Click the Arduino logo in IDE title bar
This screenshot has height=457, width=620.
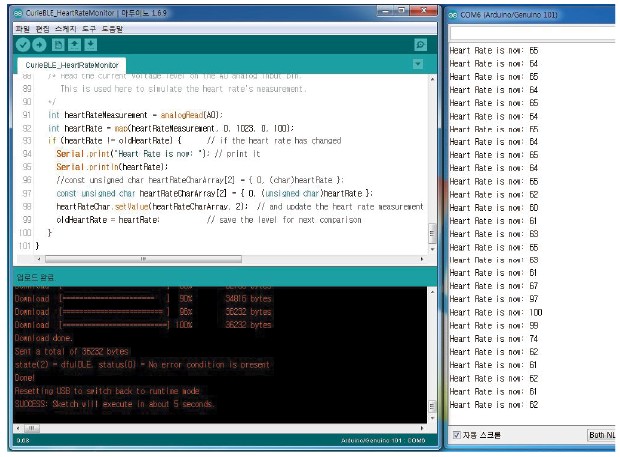click(x=18, y=13)
